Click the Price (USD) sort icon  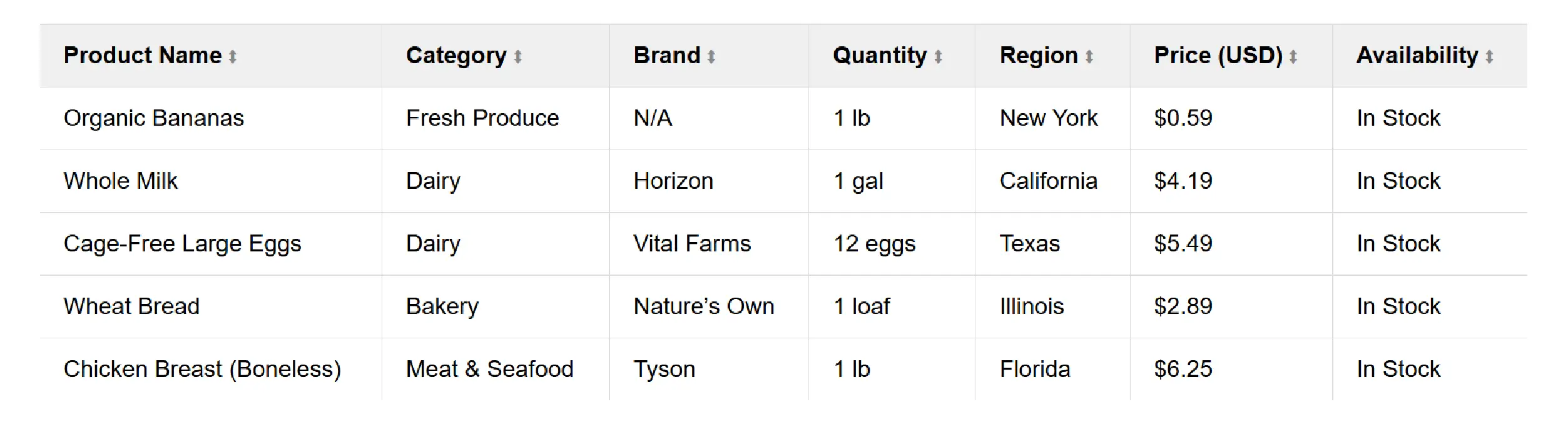[x=1293, y=57]
